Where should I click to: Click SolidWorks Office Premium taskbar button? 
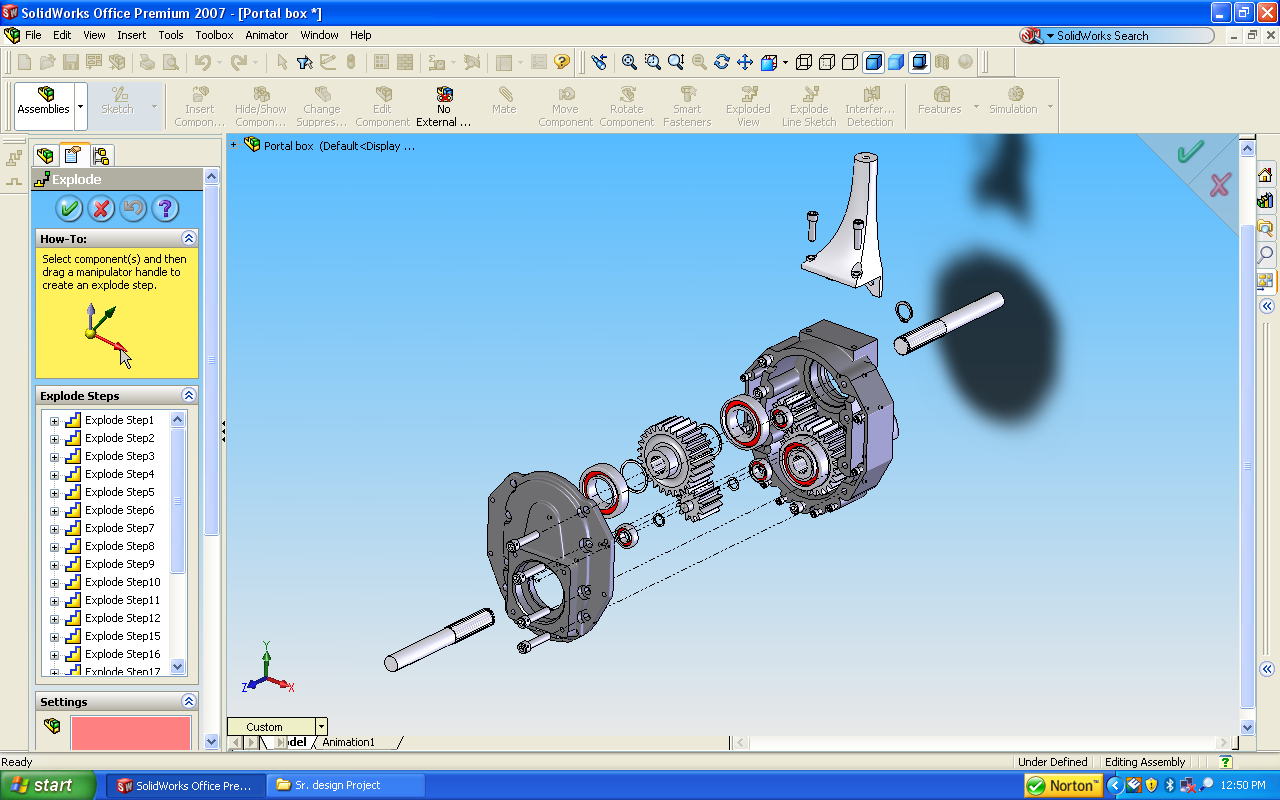pos(186,785)
